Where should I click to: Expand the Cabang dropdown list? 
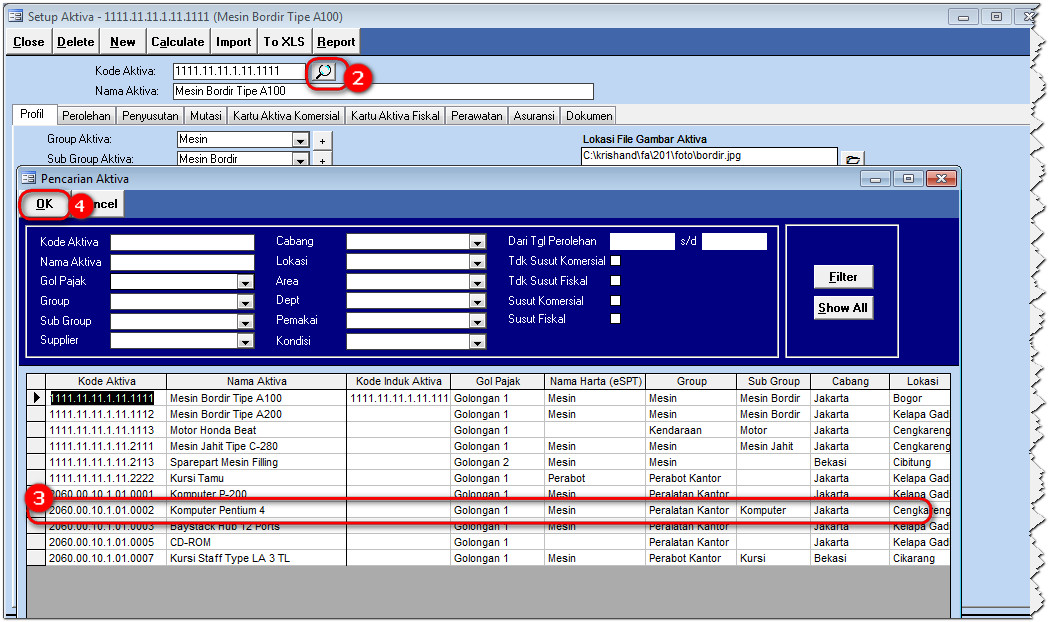pos(477,243)
